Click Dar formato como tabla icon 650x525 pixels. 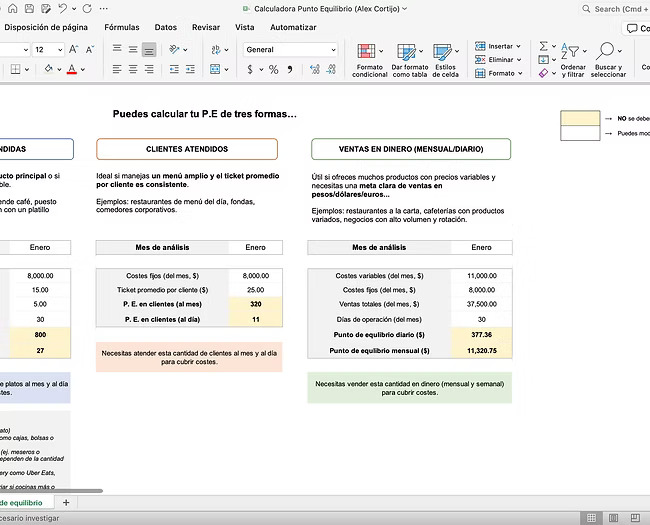[x=409, y=59]
